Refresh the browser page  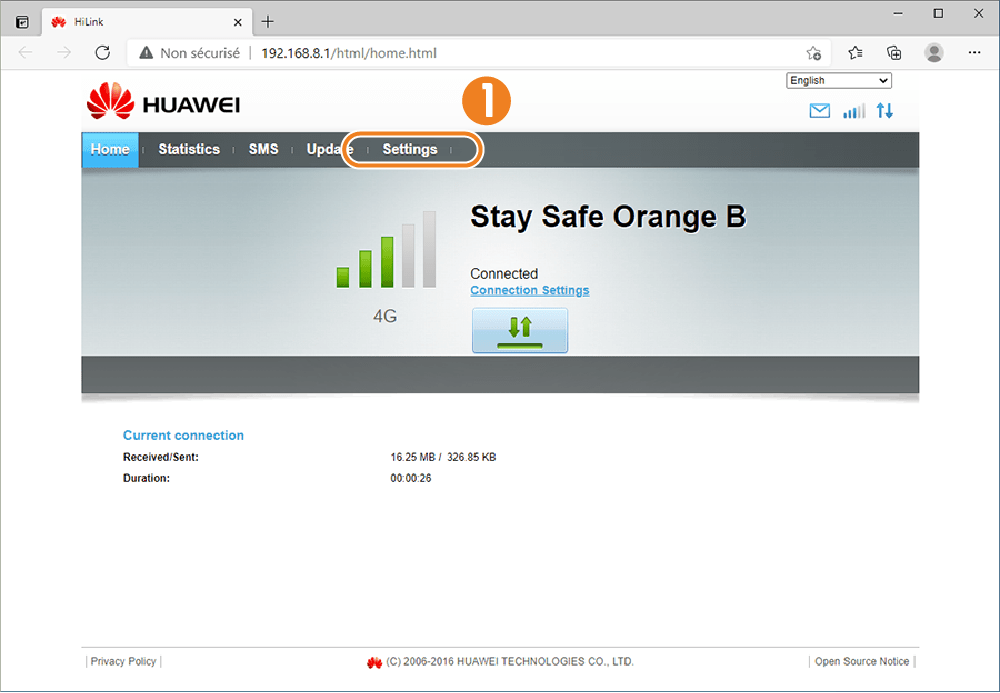tap(103, 53)
